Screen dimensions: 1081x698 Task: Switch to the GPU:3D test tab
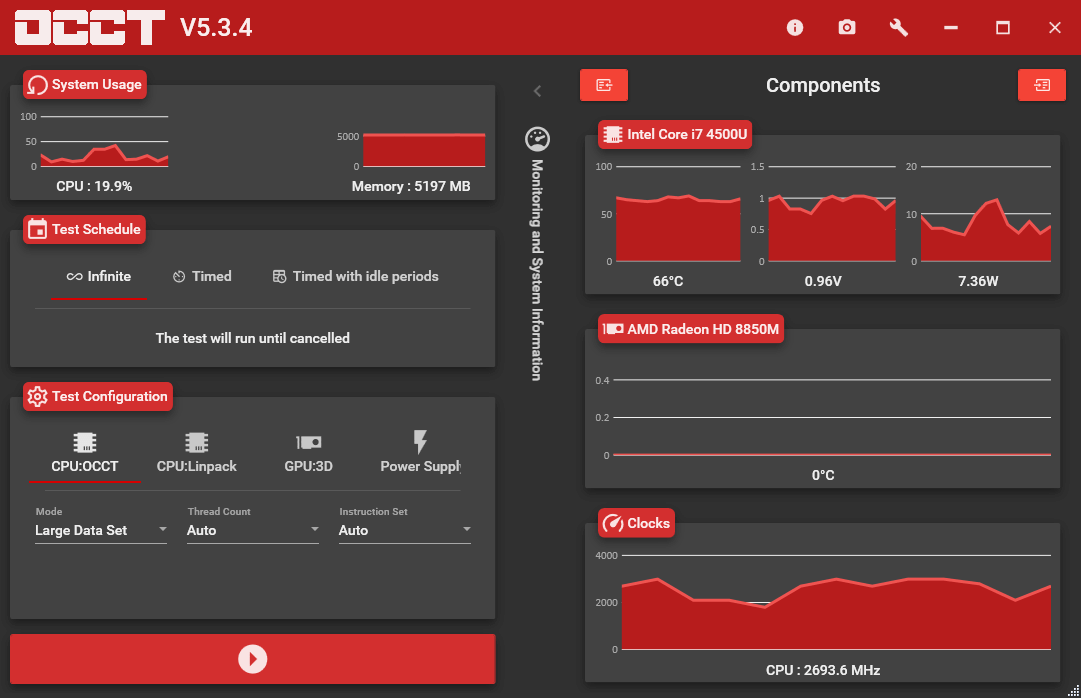pos(308,453)
